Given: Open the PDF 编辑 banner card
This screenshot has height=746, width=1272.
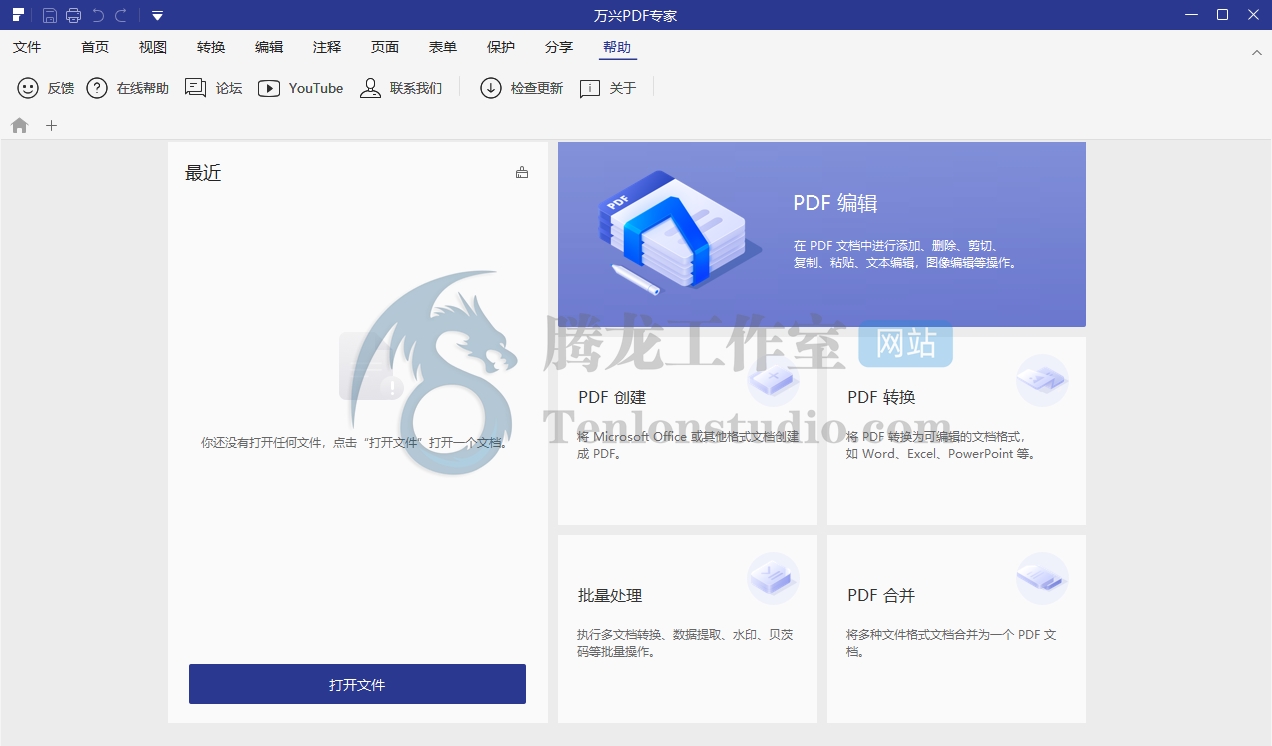Looking at the screenshot, I should 822,234.
